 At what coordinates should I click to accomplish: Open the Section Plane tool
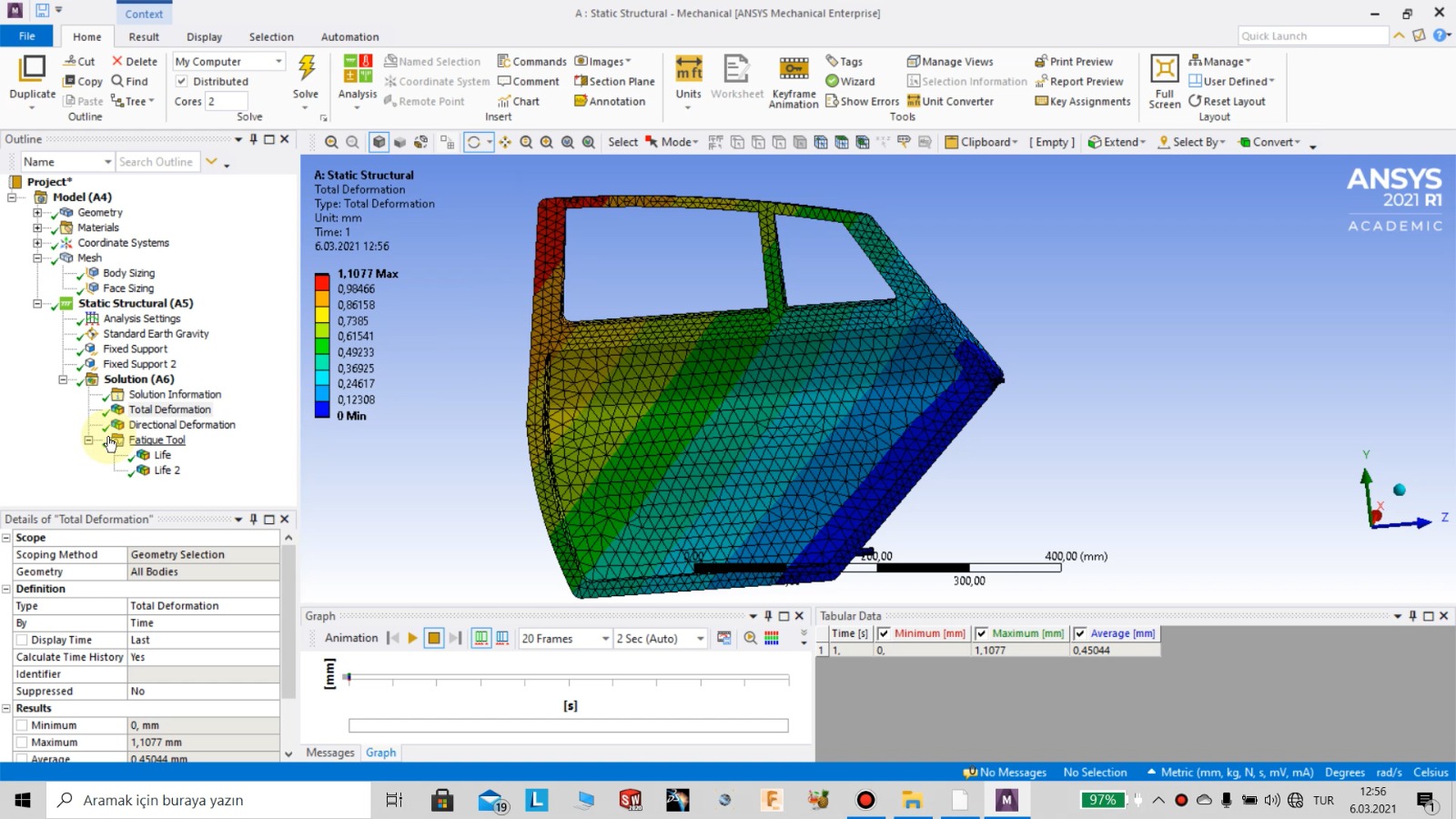click(x=614, y=81)
